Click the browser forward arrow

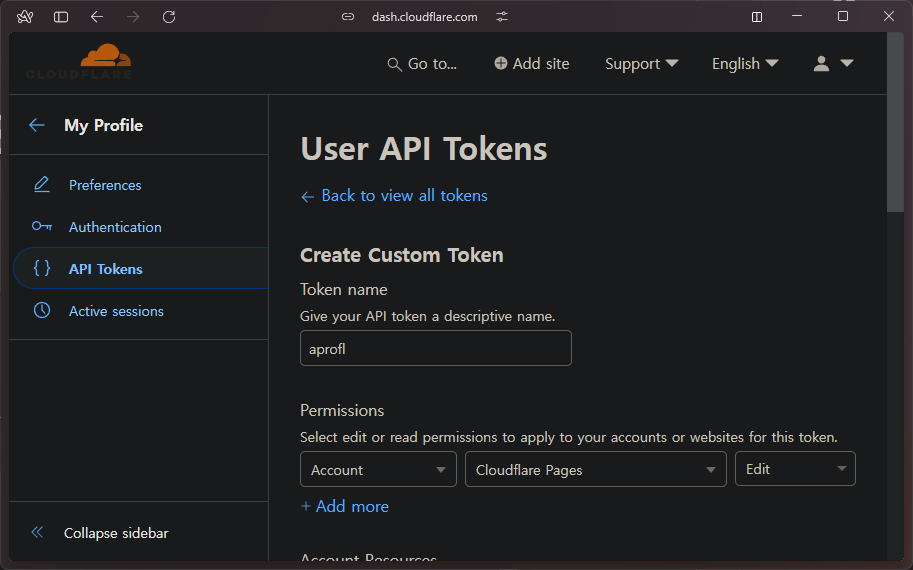tap(133, 17)
